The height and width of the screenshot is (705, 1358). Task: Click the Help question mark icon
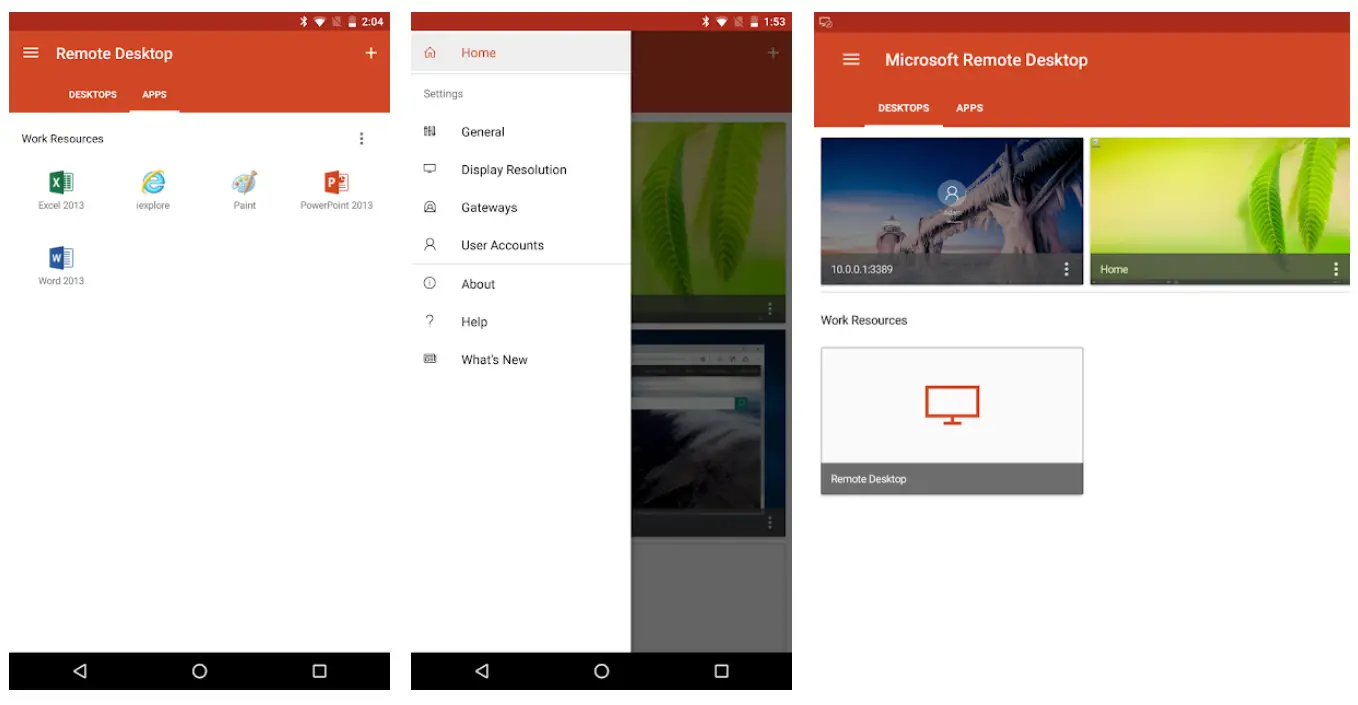point(430,321)
